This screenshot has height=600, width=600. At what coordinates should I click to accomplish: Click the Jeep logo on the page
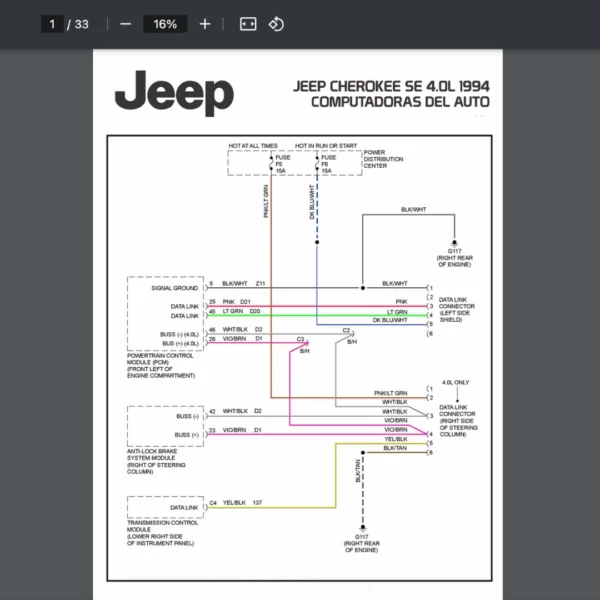coord(173,94)
